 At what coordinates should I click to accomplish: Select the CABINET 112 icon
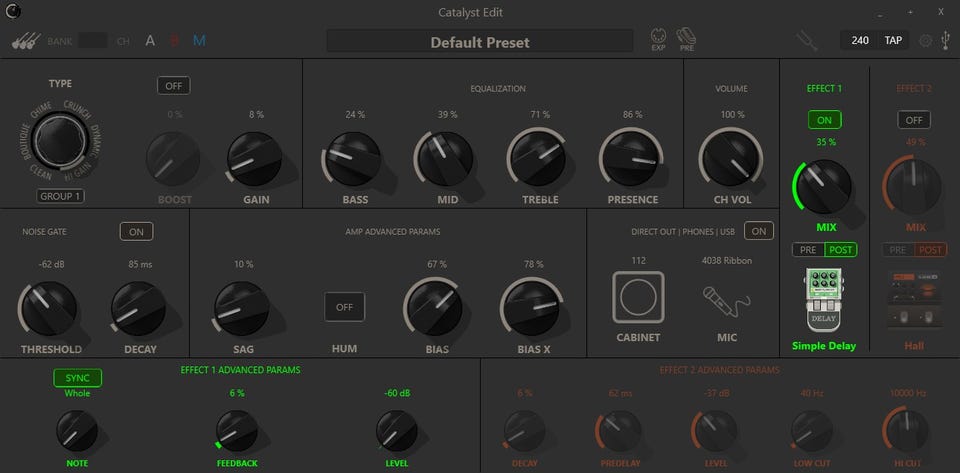point(638,297)
